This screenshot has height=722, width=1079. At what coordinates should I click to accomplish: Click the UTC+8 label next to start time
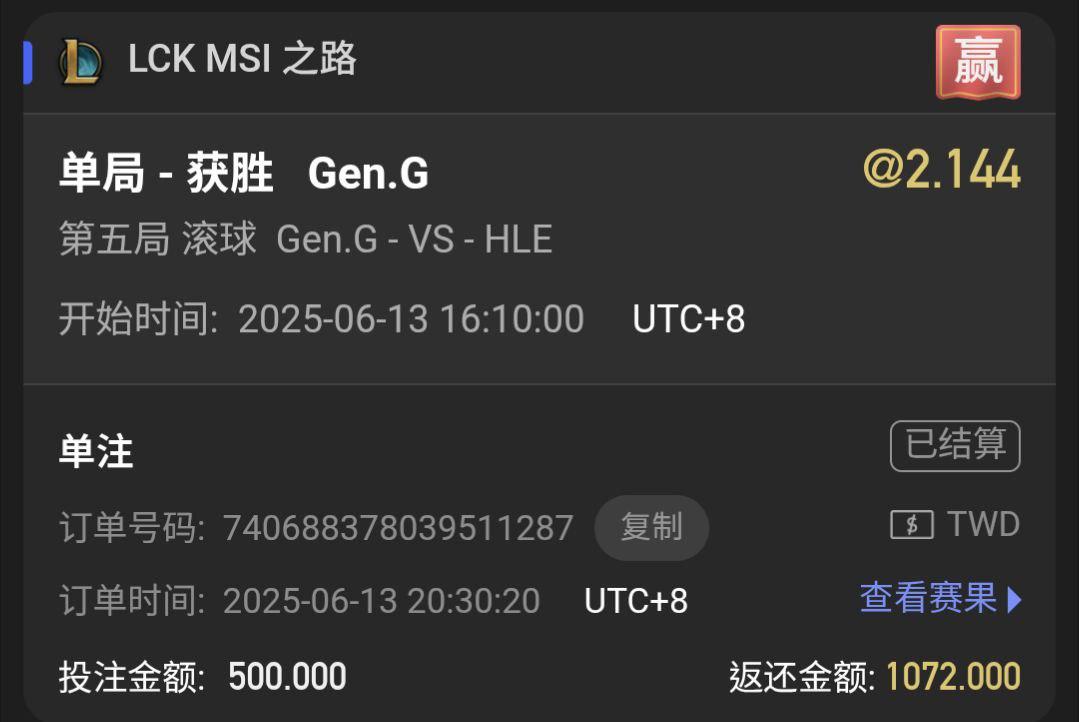click(688, 319)
